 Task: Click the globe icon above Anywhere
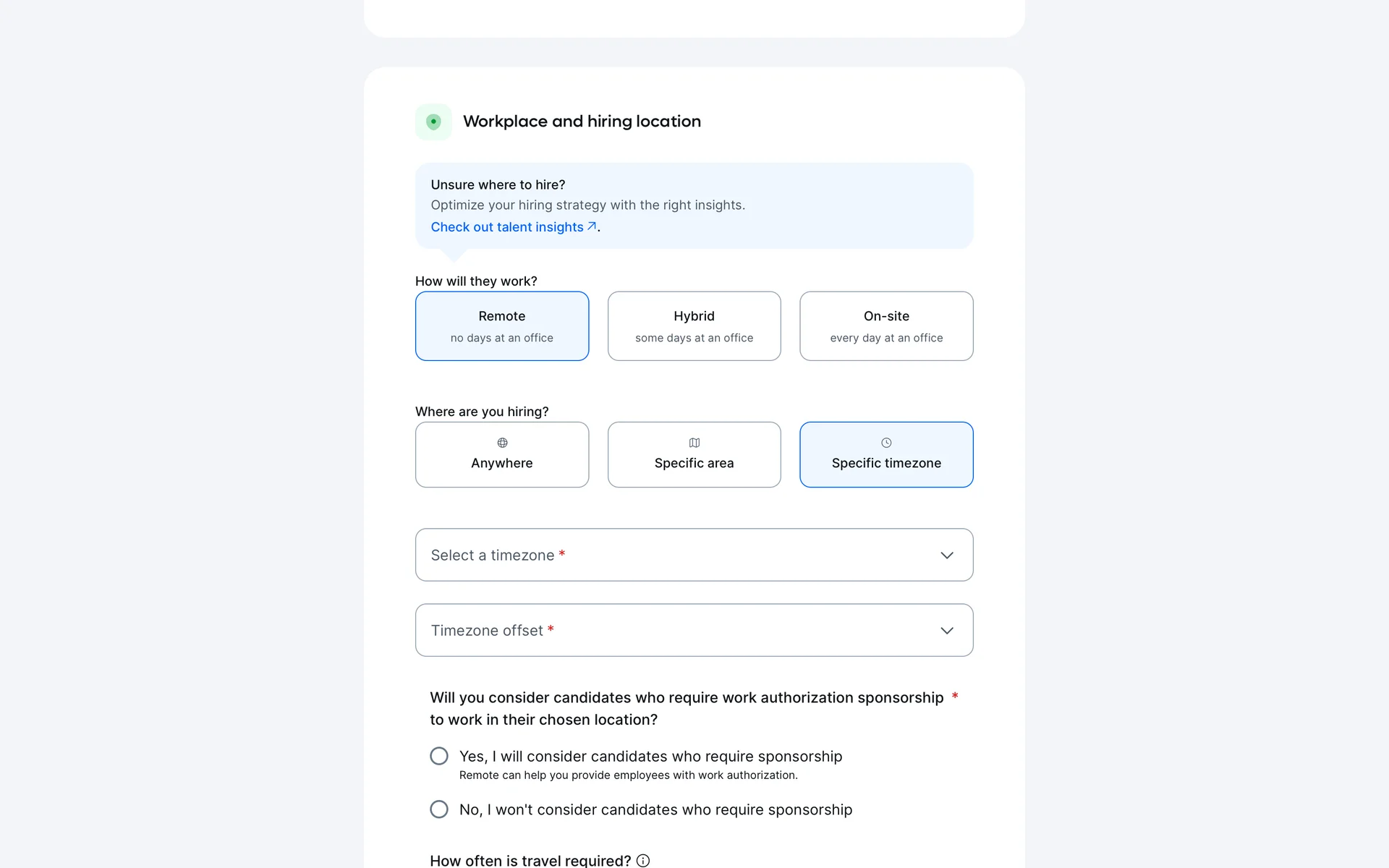coord(502,443)
